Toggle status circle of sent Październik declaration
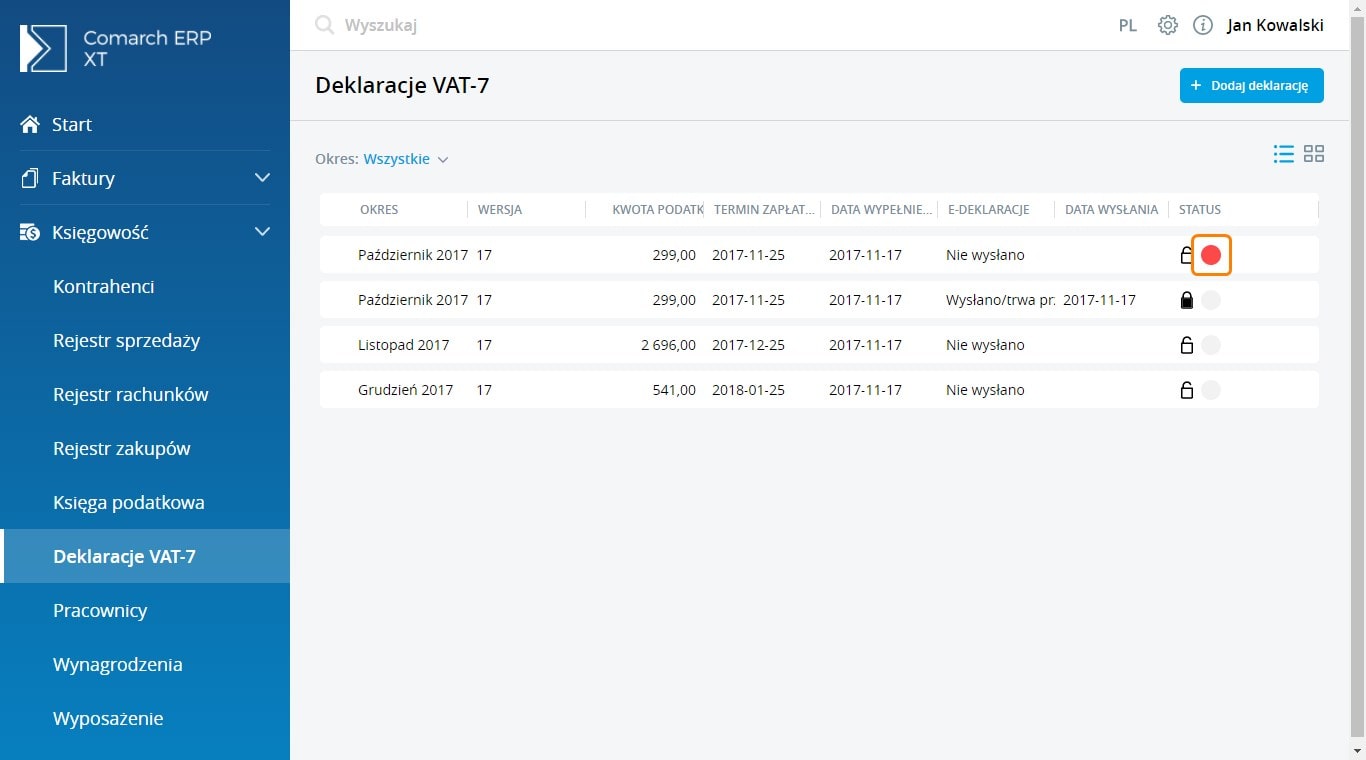This screenshot has height=760, width=1366. pyautogui.click(x=1211, y=300)
